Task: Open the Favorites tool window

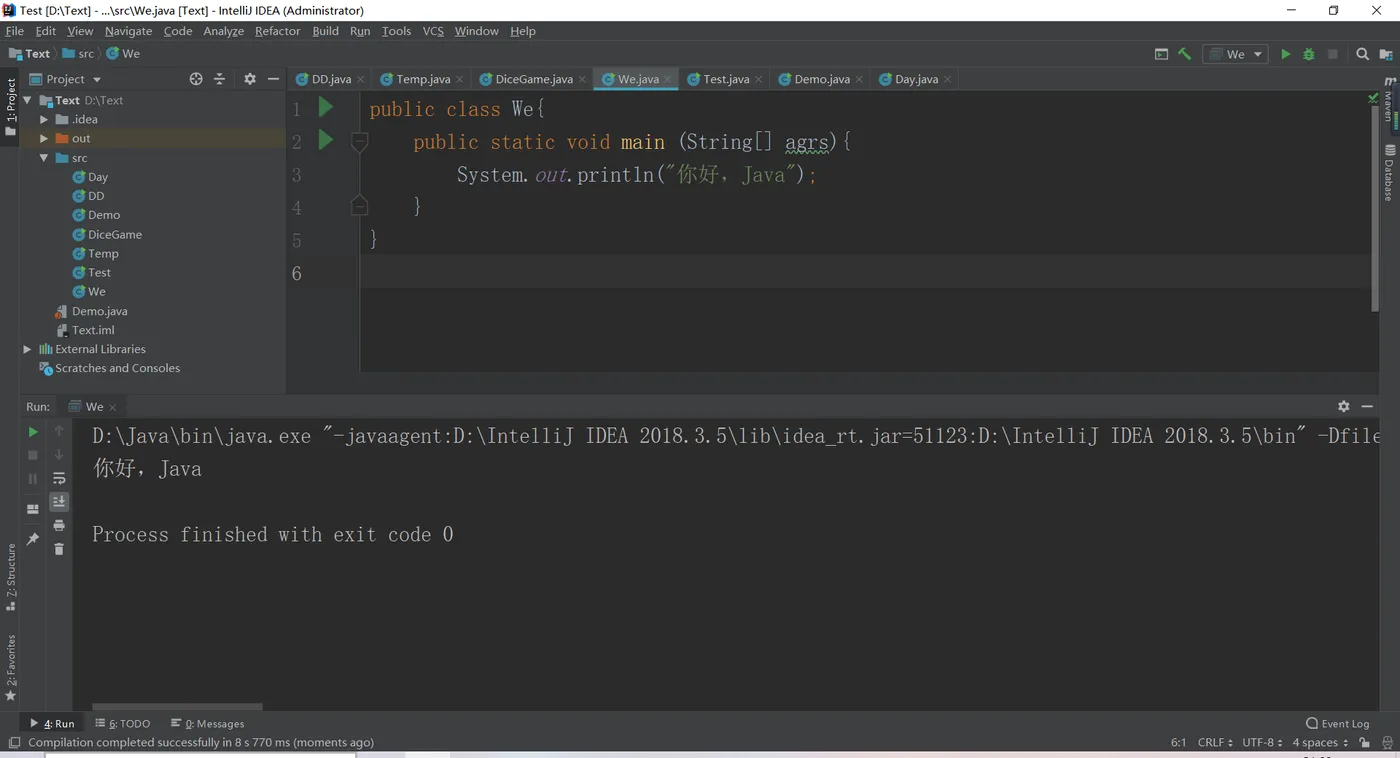Action: (11, 667)
